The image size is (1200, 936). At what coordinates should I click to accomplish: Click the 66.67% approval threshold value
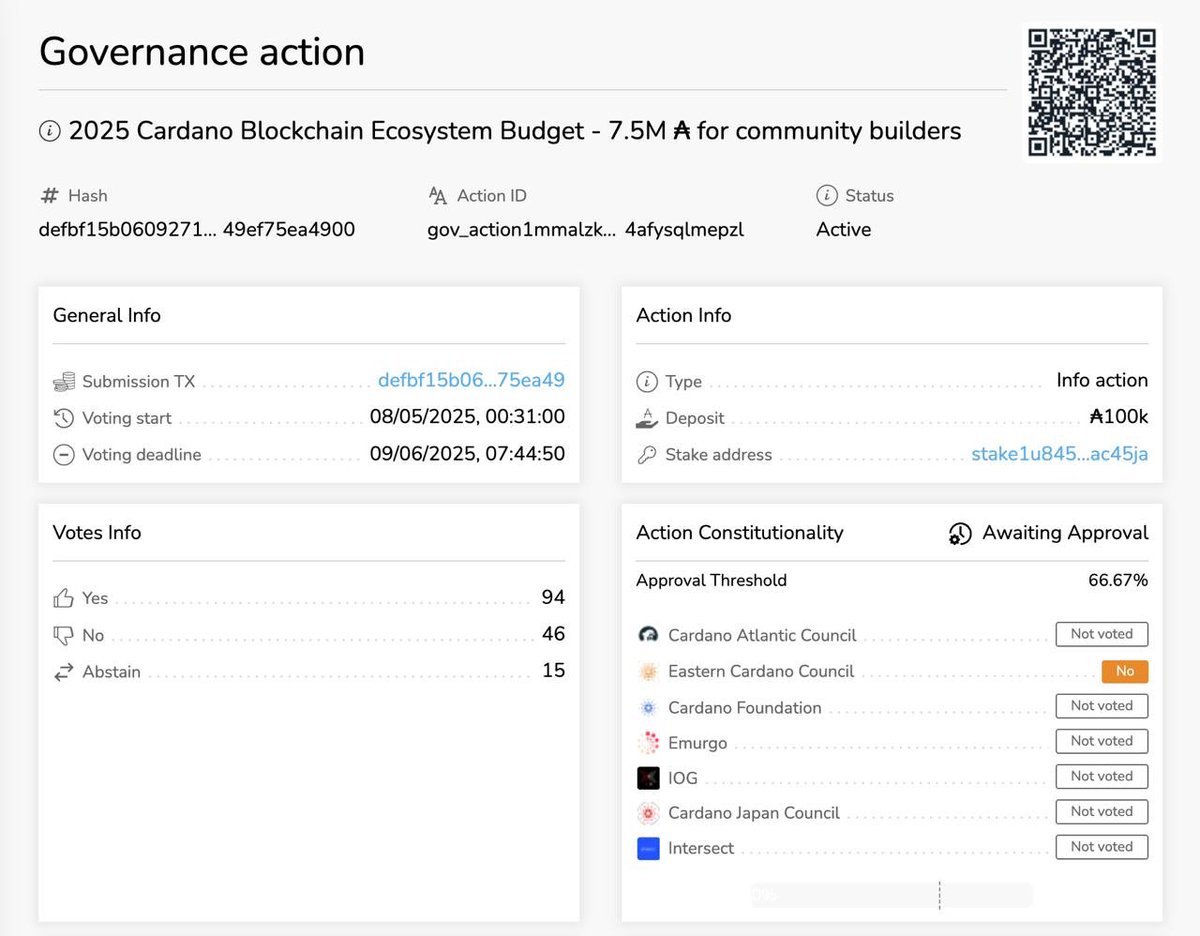[x=1118, y=580]
